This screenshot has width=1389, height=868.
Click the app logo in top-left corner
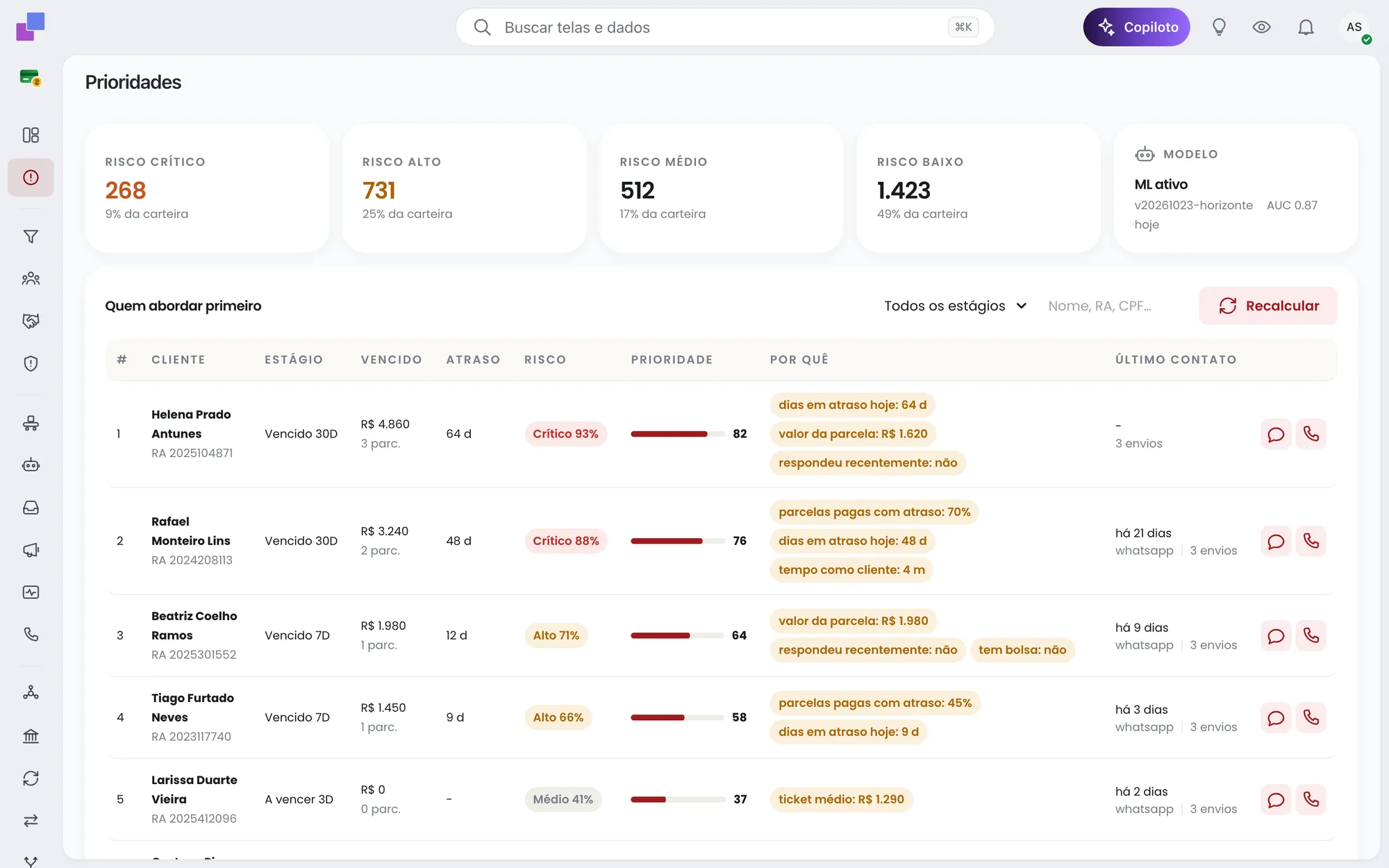[31, 26]
